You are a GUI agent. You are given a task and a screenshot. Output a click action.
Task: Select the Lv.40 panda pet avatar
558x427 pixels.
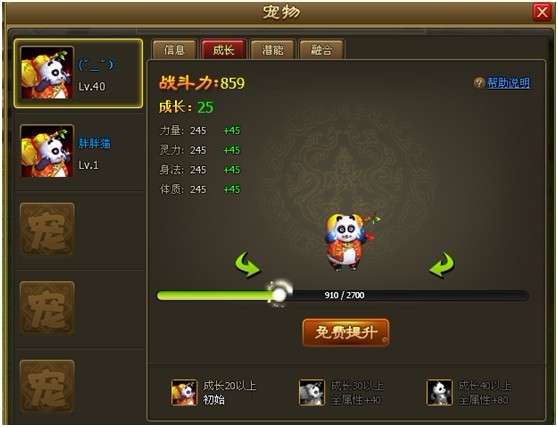click(x=47, y=73)
